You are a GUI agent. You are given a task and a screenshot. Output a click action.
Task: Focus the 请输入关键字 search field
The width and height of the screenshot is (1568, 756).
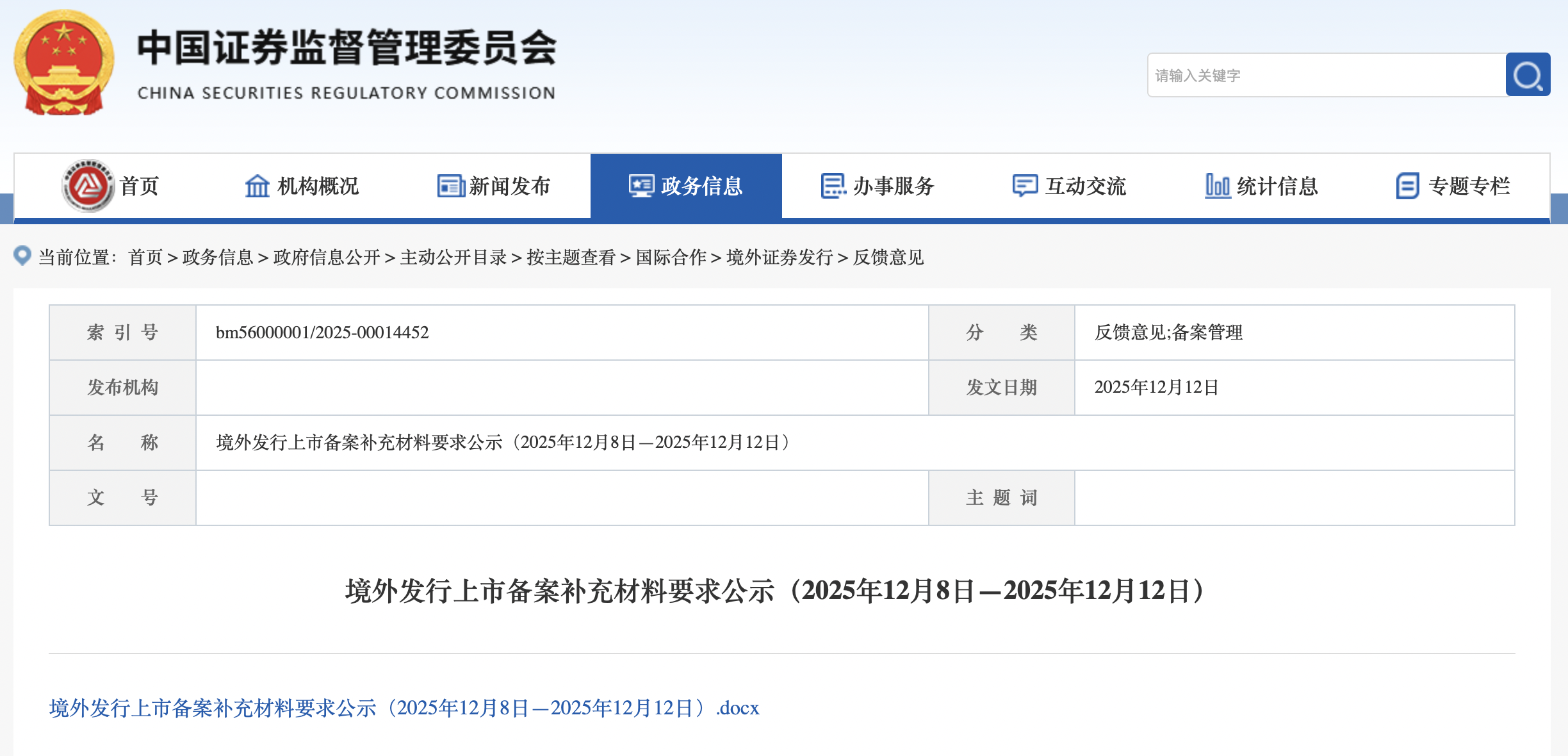(1326, 76)
